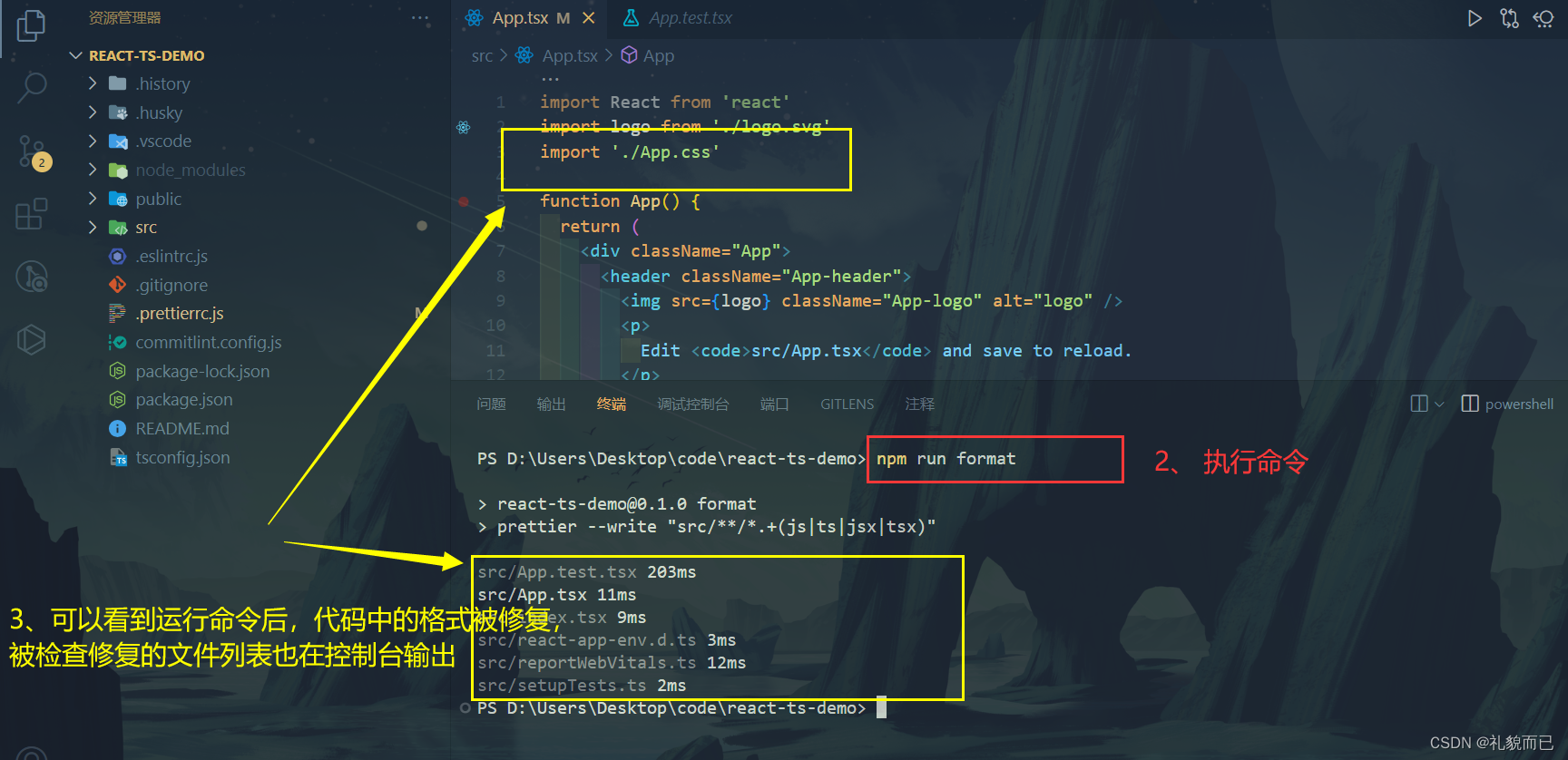
Task: Switch to the App.test.tsx editor tab
Action: click(x=678, y=18)
